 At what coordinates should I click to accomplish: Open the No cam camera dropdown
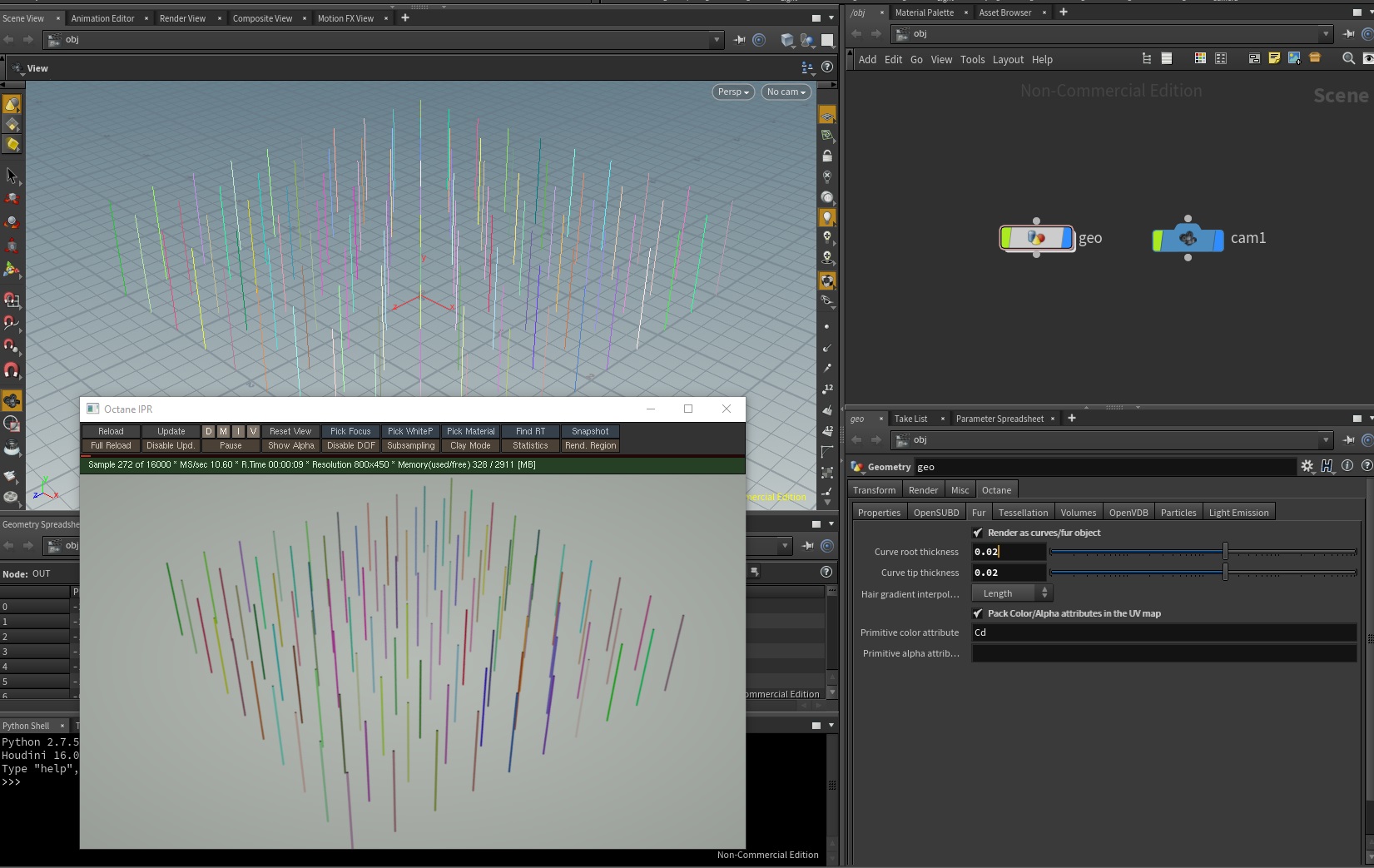786,92
